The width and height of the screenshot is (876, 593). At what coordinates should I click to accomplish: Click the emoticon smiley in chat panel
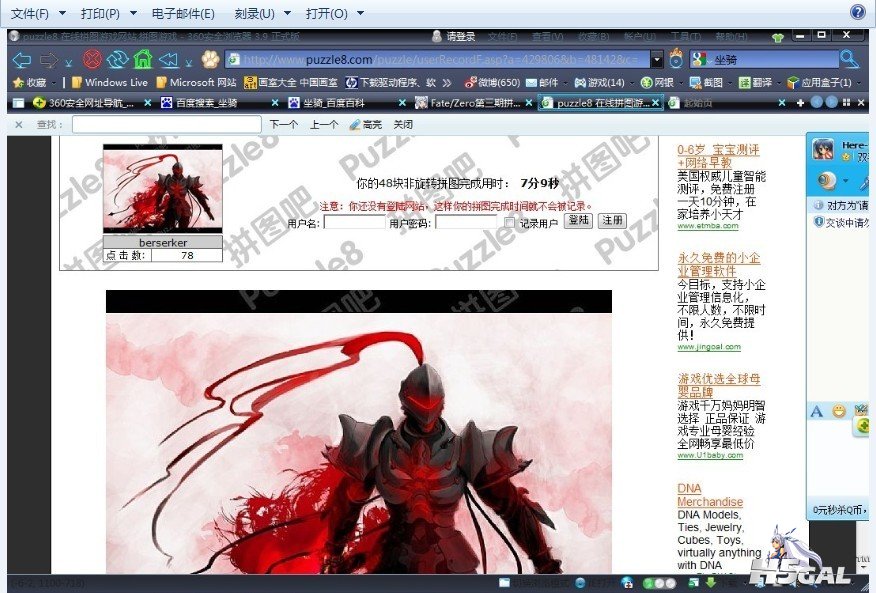pos(839,411)
